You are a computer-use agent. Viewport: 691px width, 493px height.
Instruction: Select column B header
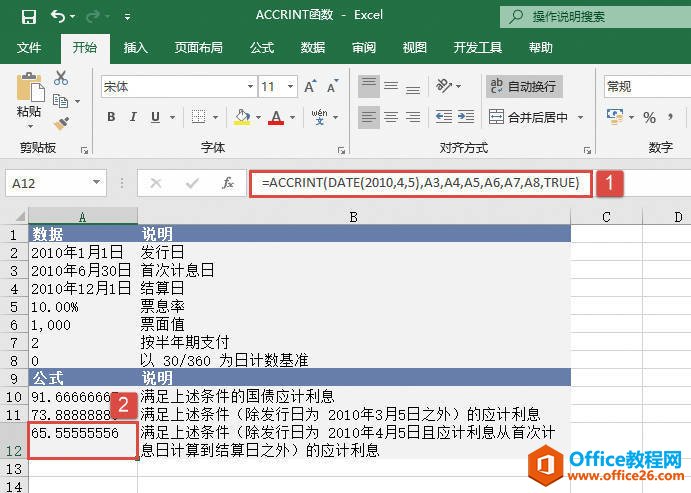pyautogui.click(x=354, y=217)
